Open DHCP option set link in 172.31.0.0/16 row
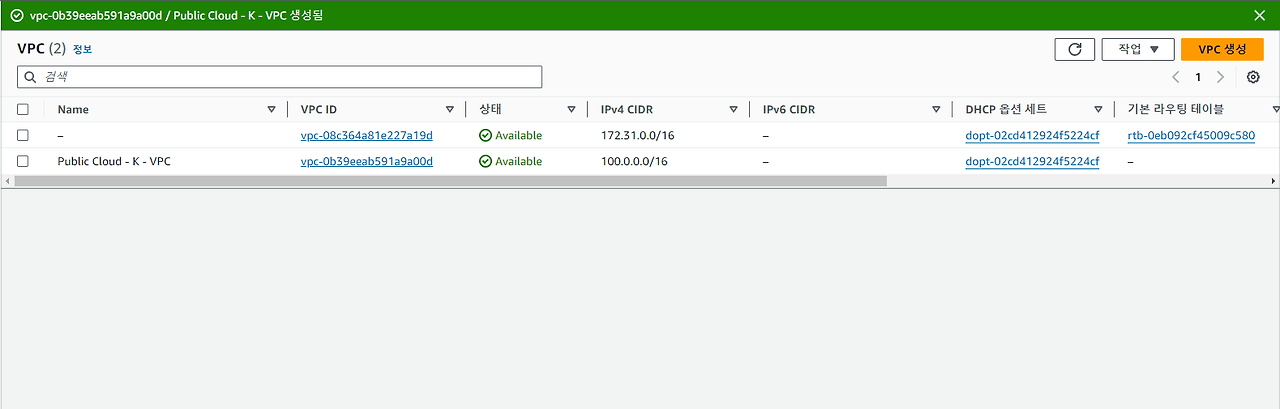The height and width of the screenshot is (409, 1280). coord(1032,135)
